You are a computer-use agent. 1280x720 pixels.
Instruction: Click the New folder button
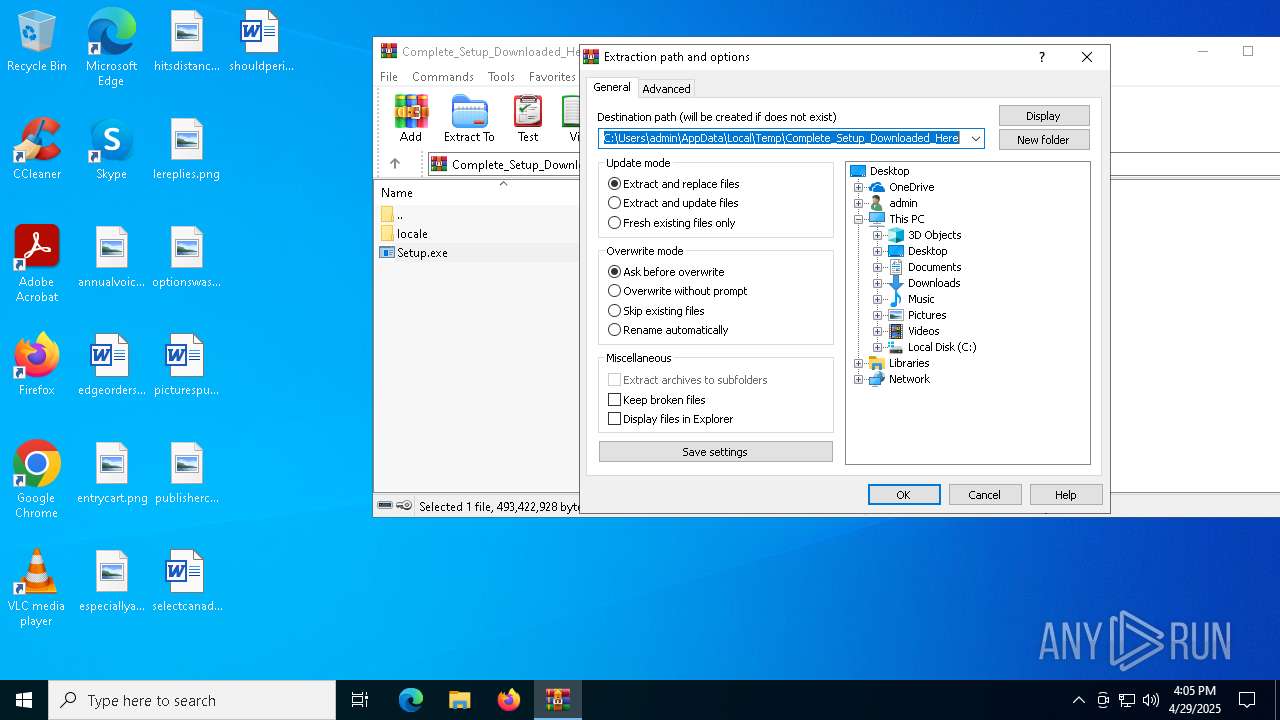click(1043, 140)
